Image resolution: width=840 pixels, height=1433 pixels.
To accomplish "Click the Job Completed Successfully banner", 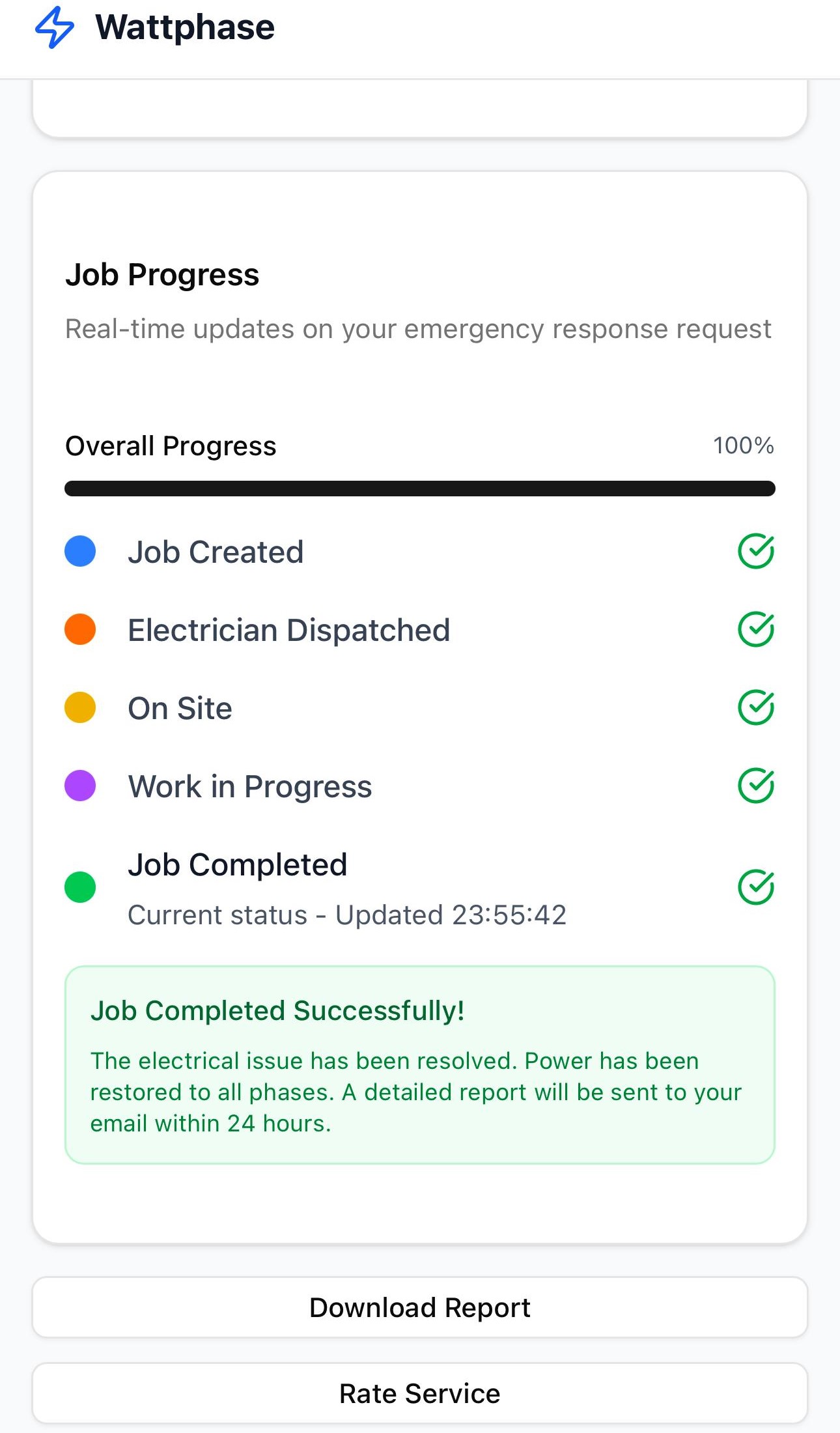I will tap(419, 1064).
